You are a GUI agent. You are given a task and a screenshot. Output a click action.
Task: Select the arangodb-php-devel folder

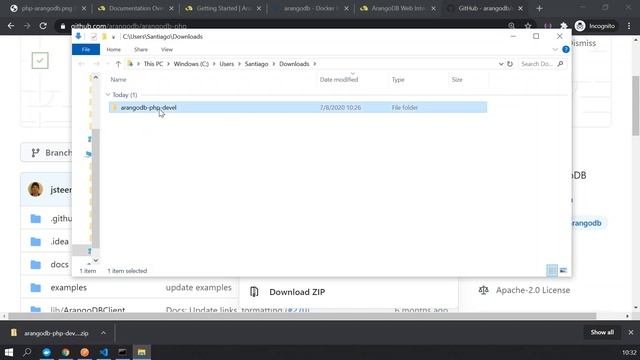(148, 108)
